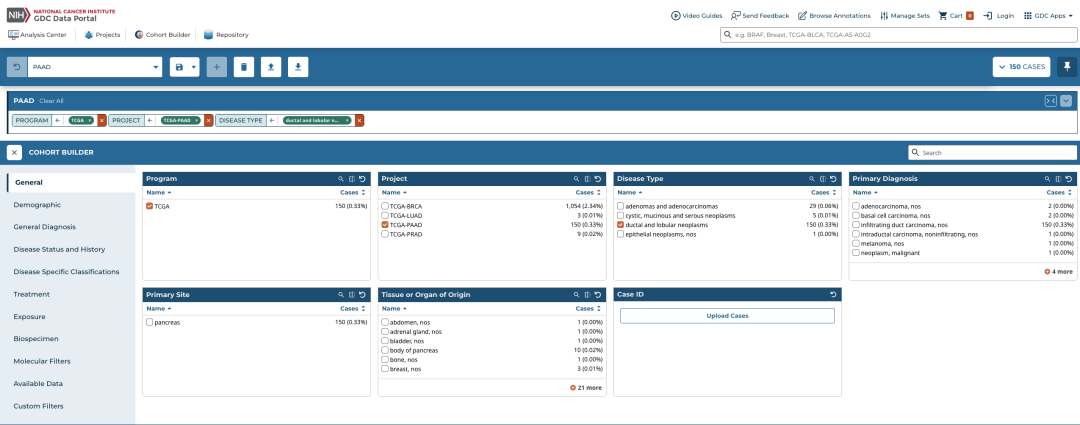
Task: Uncheck ductal and lobular neoplasms checkbox
Action: point(621,225)
